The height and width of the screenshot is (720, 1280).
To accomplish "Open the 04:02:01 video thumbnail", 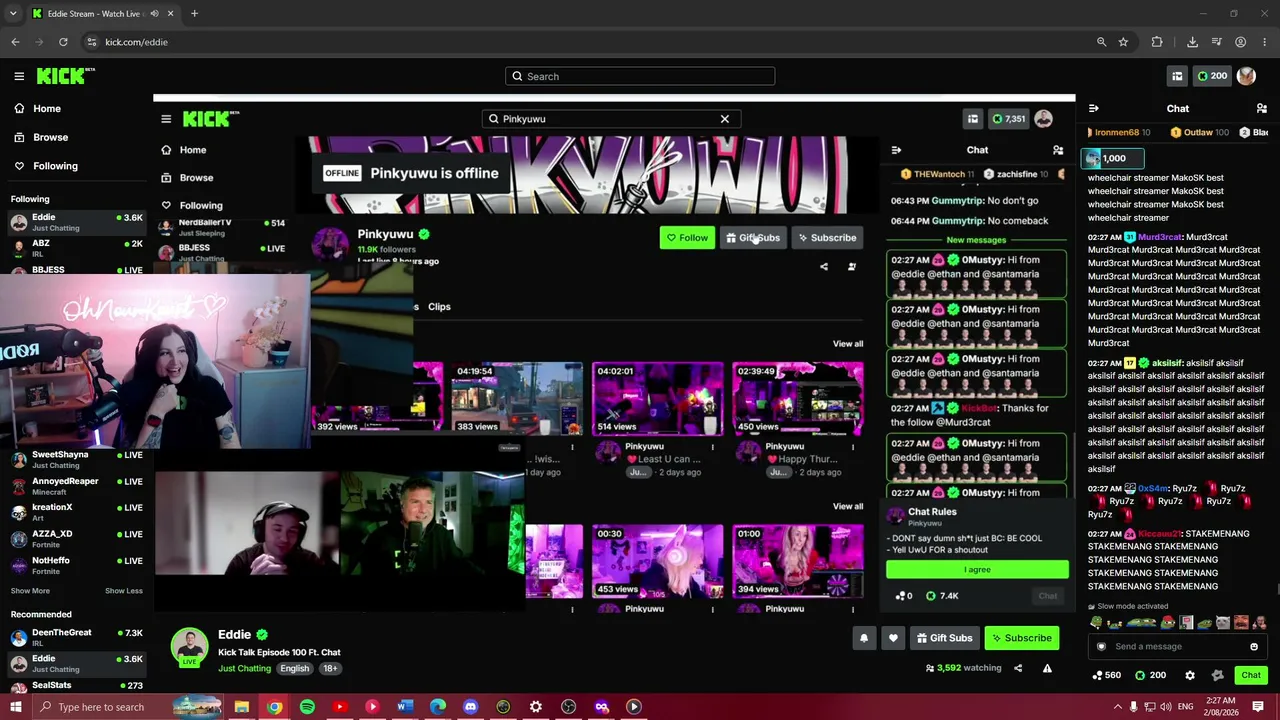I will (657, 399).
